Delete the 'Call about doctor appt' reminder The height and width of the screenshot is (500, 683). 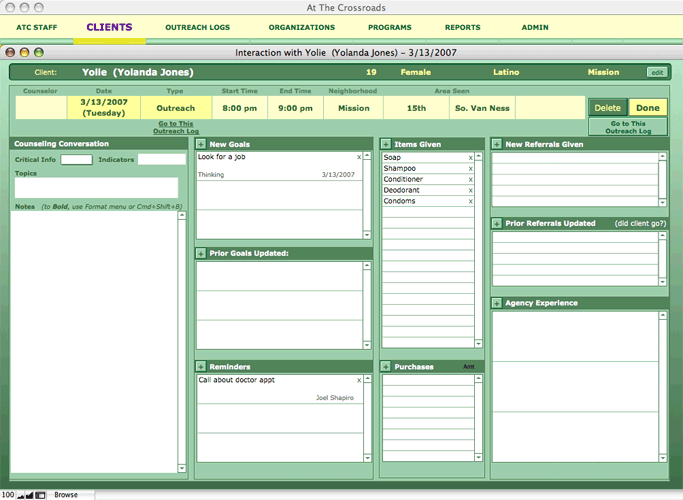[359, 380]
